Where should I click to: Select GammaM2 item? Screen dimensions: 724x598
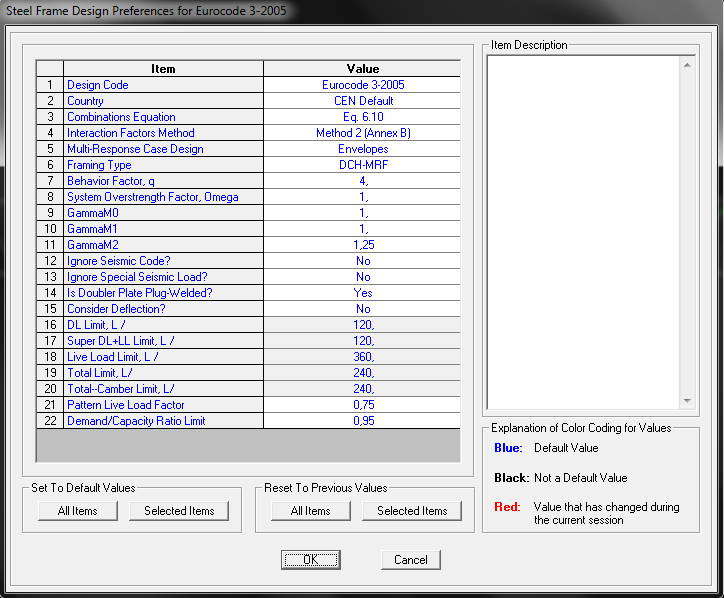point(163,245)
